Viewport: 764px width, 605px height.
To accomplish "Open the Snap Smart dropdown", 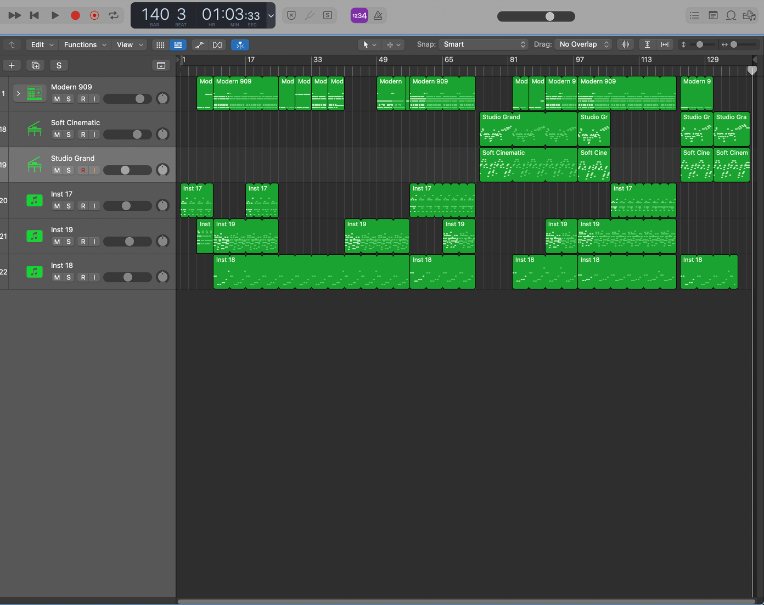I will coord(483,44).
